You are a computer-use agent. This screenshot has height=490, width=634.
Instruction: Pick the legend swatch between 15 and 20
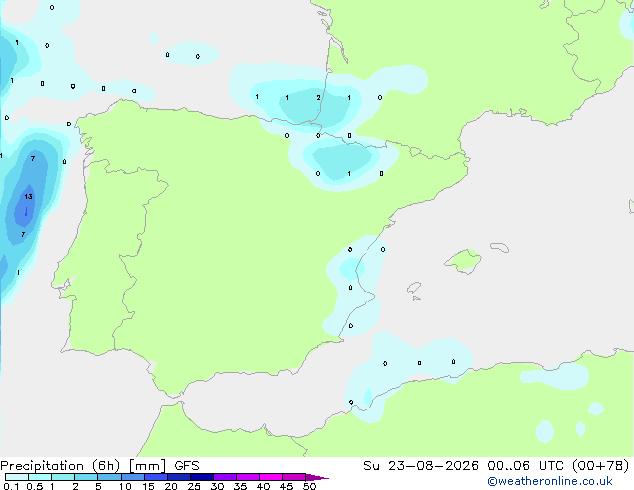pos(156,477)
